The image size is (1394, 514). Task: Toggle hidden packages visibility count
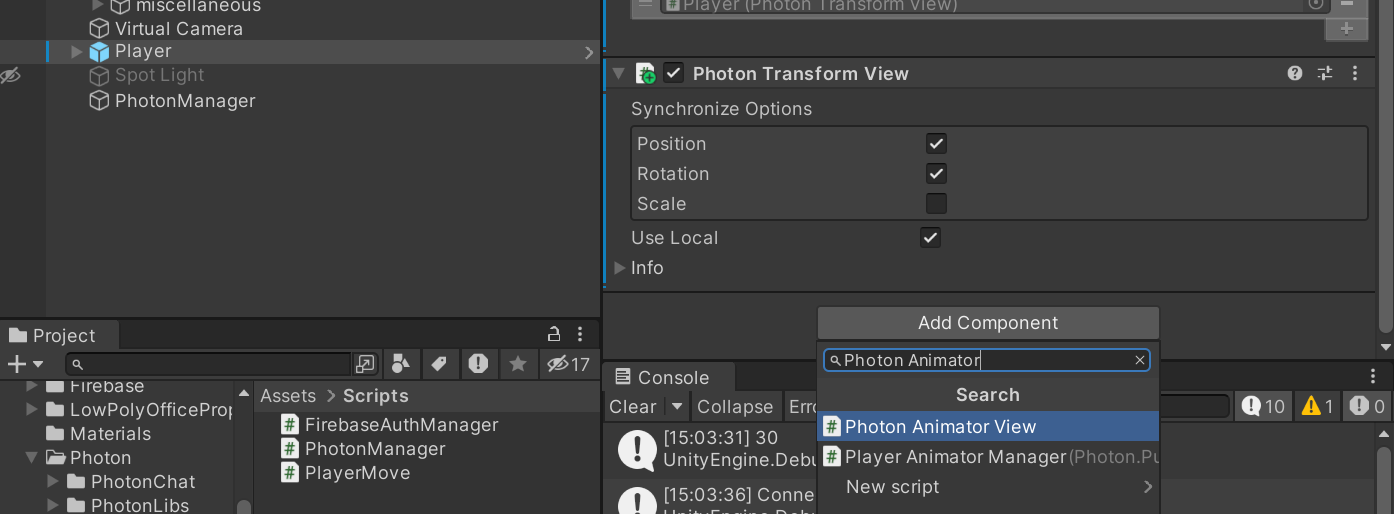568,364
